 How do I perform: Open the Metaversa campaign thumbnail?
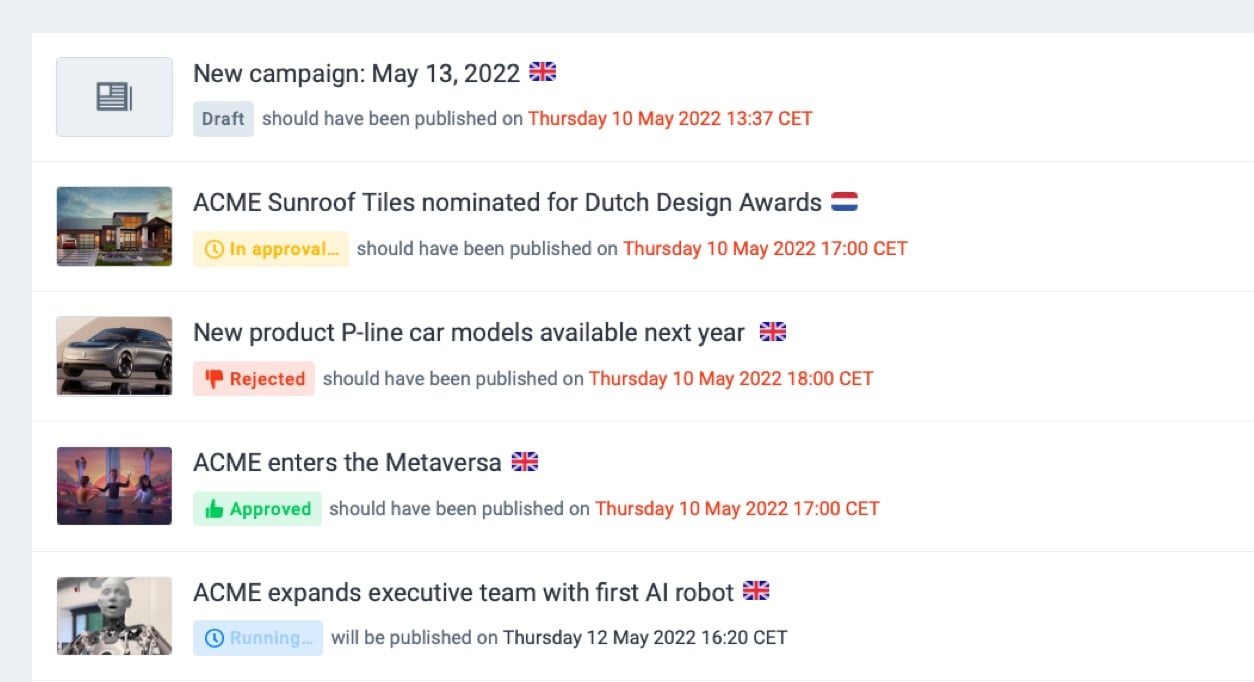point(114,486)
